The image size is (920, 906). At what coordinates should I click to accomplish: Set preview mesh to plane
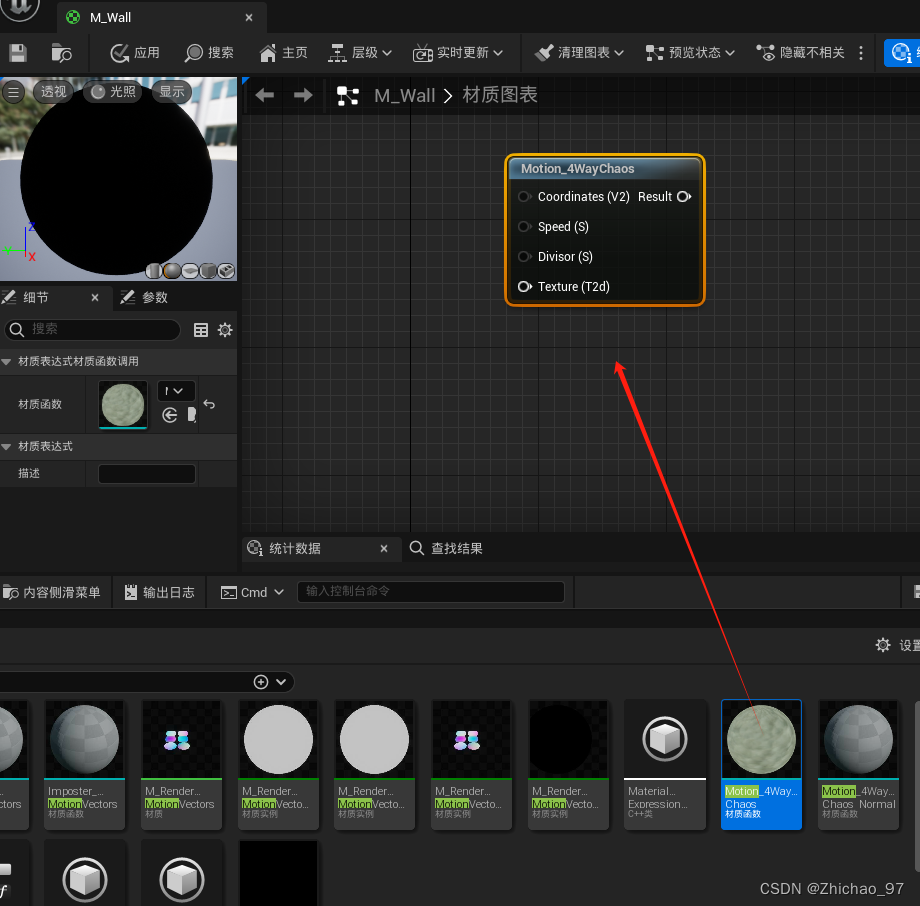tap(190, 271)
